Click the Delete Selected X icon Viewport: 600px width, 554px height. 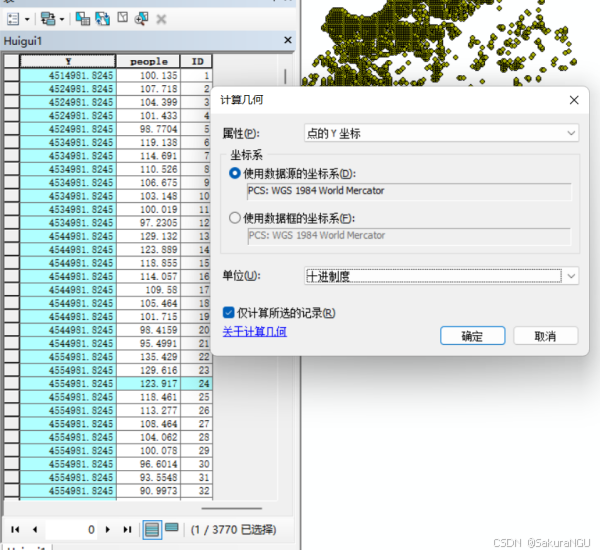point(161,19)
